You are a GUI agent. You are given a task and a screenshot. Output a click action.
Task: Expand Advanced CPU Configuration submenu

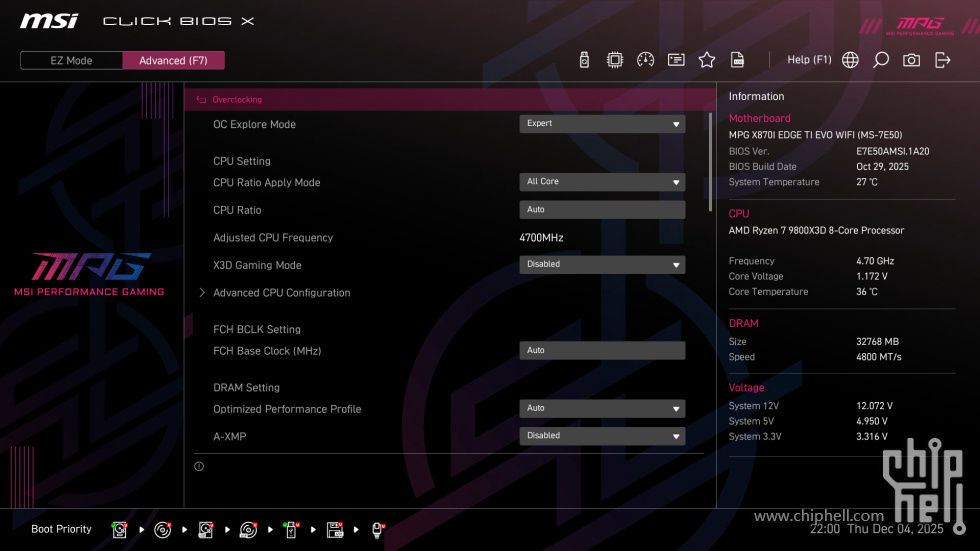pyautogui.click(x=281, y=293)
